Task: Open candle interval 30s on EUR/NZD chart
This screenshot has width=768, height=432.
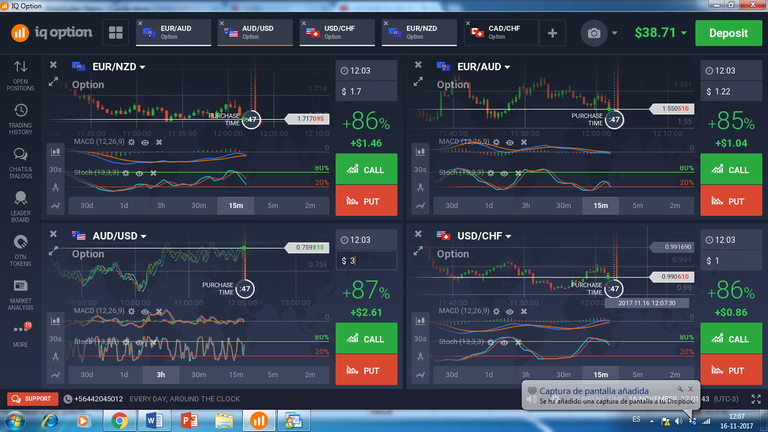Action: click(x=55, y=169)
